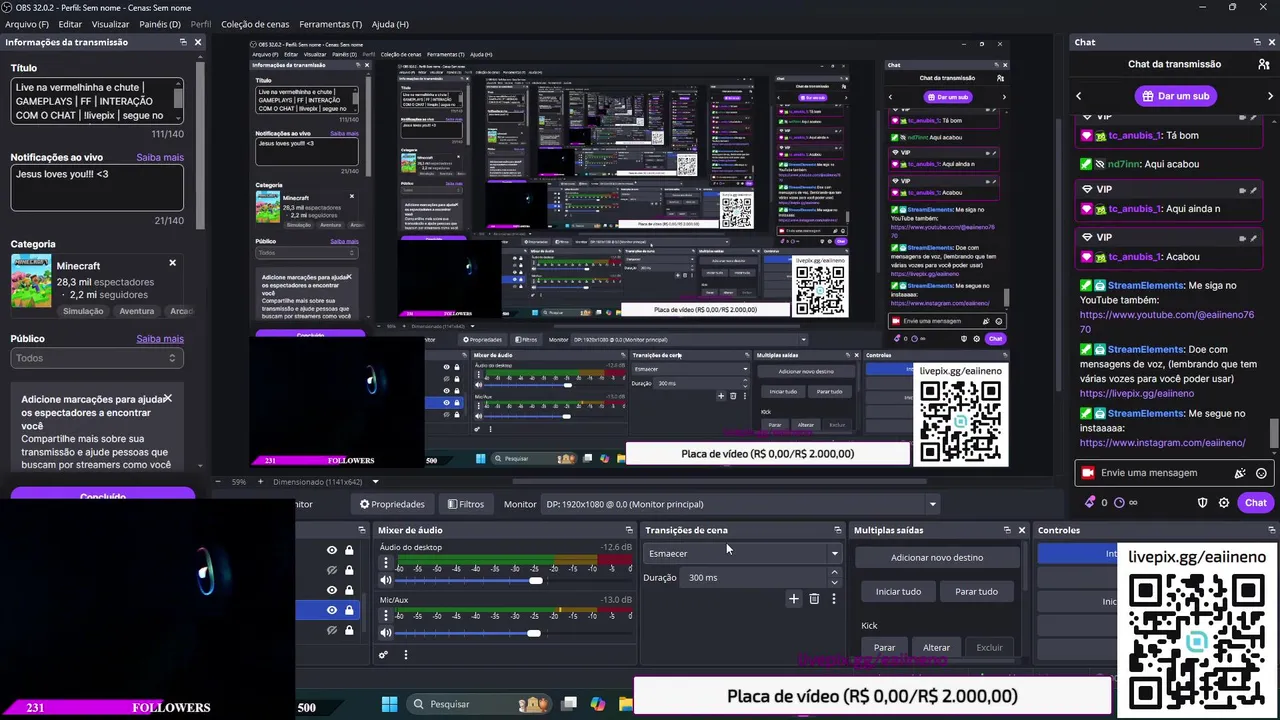Click the Notificações ao vivo text field

coord(97,188)
